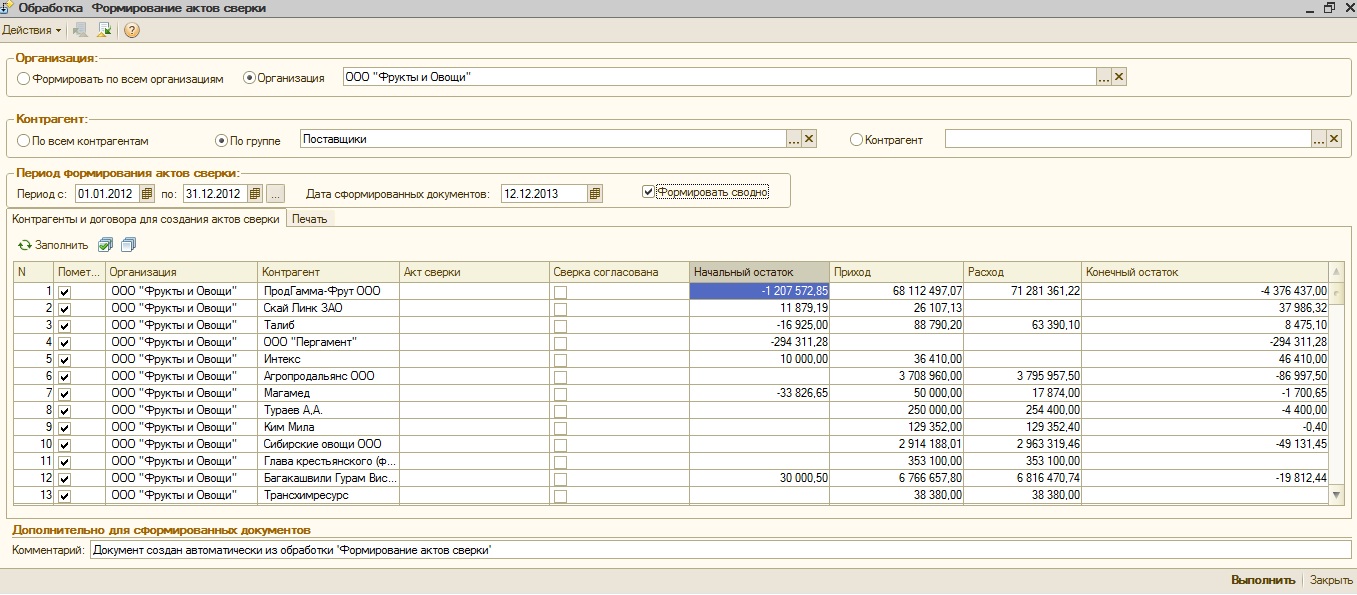
Task: Click the Выполнить button
Action: (x=1263, y=580)
